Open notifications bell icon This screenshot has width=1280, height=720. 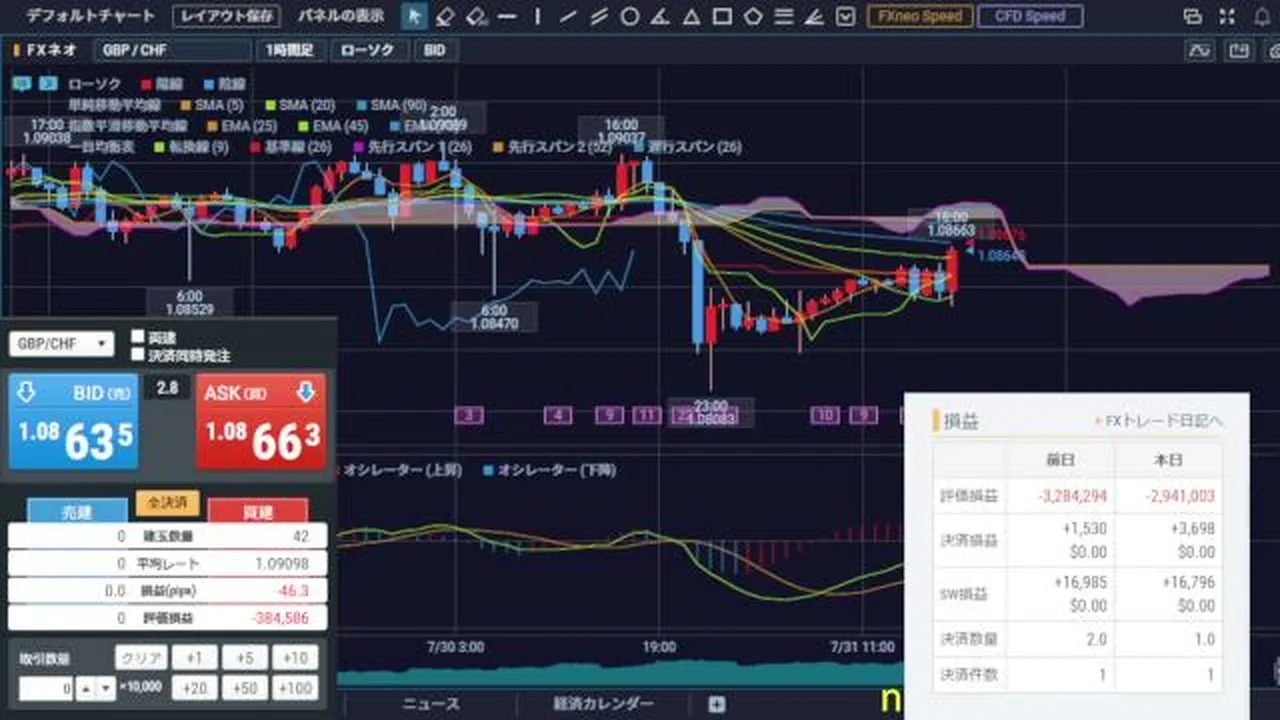pyautogui.click(x=1260, y=16)
